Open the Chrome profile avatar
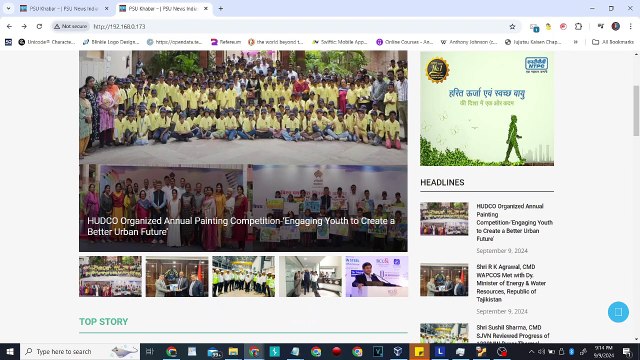640x360 pixels. pyautogui.click(x=616, y=27)
